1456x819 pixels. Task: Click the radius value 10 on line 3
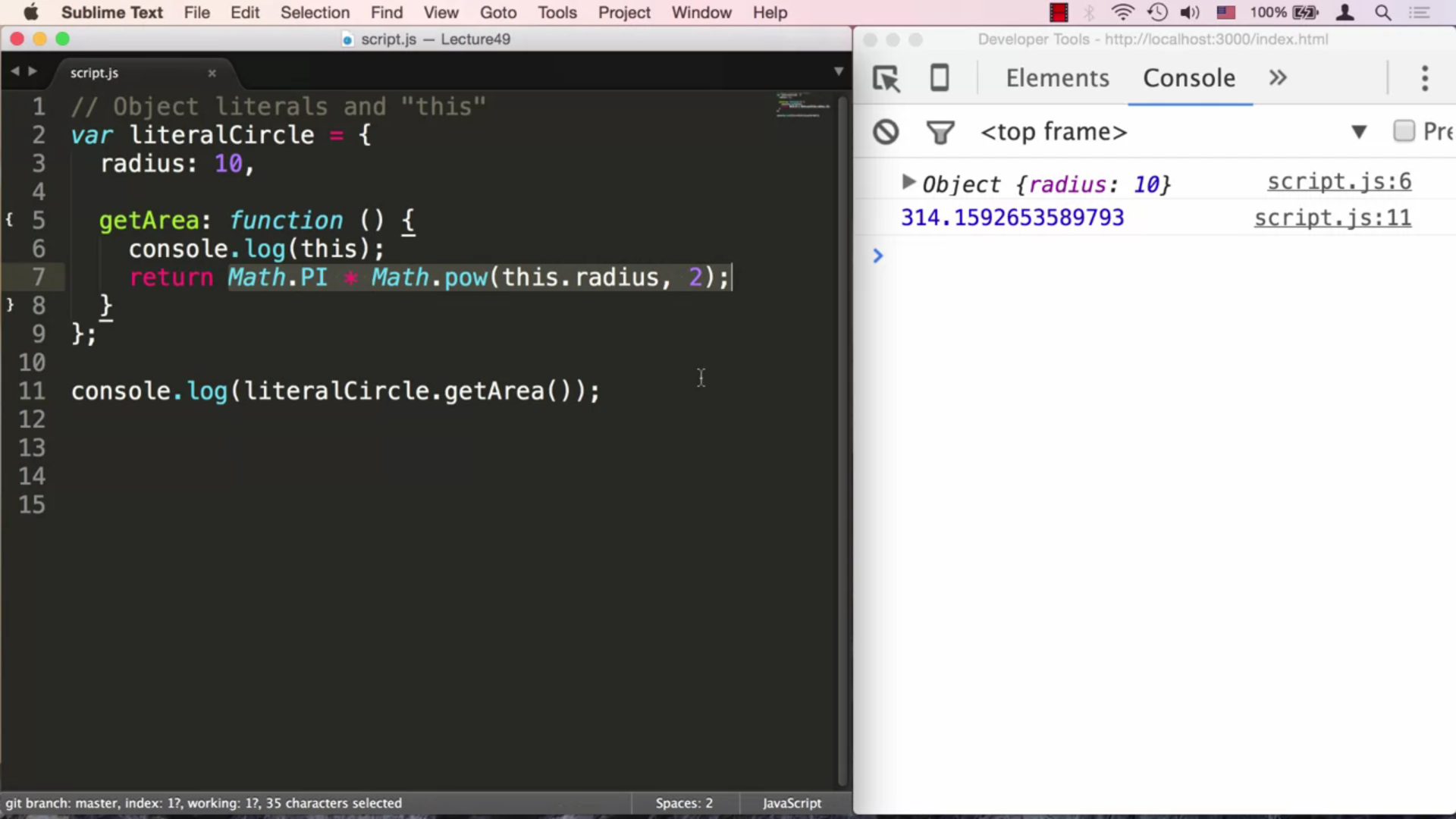pos(227,163)
